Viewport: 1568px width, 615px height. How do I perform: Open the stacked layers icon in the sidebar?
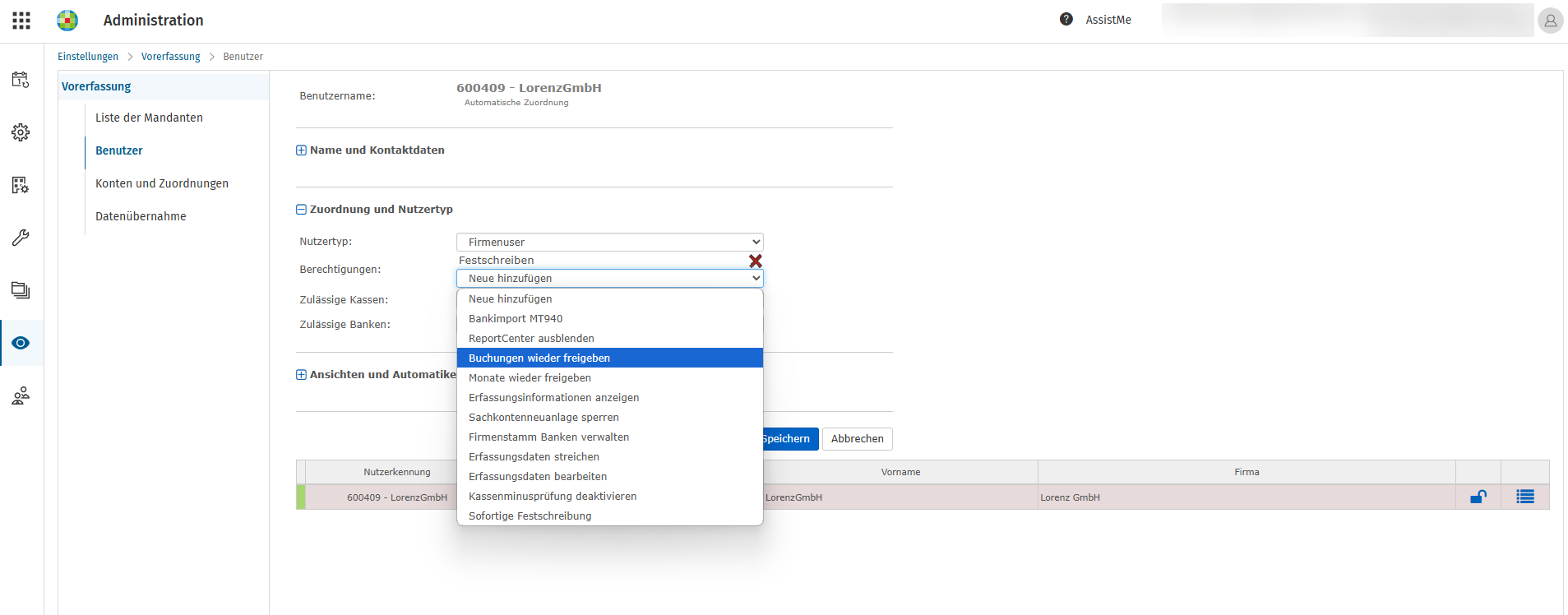[21, 290]
